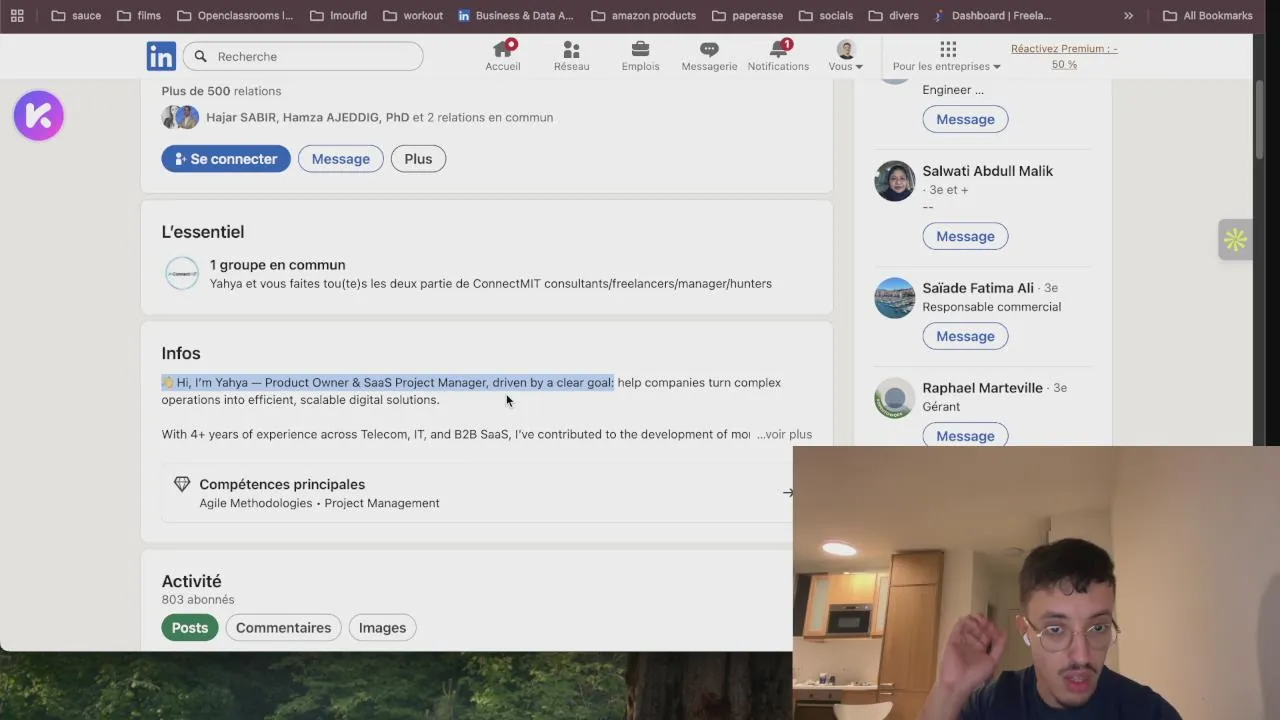Open LinkedIn home via logo
Screen dimensions: 1280x720
tap(161, 57)
